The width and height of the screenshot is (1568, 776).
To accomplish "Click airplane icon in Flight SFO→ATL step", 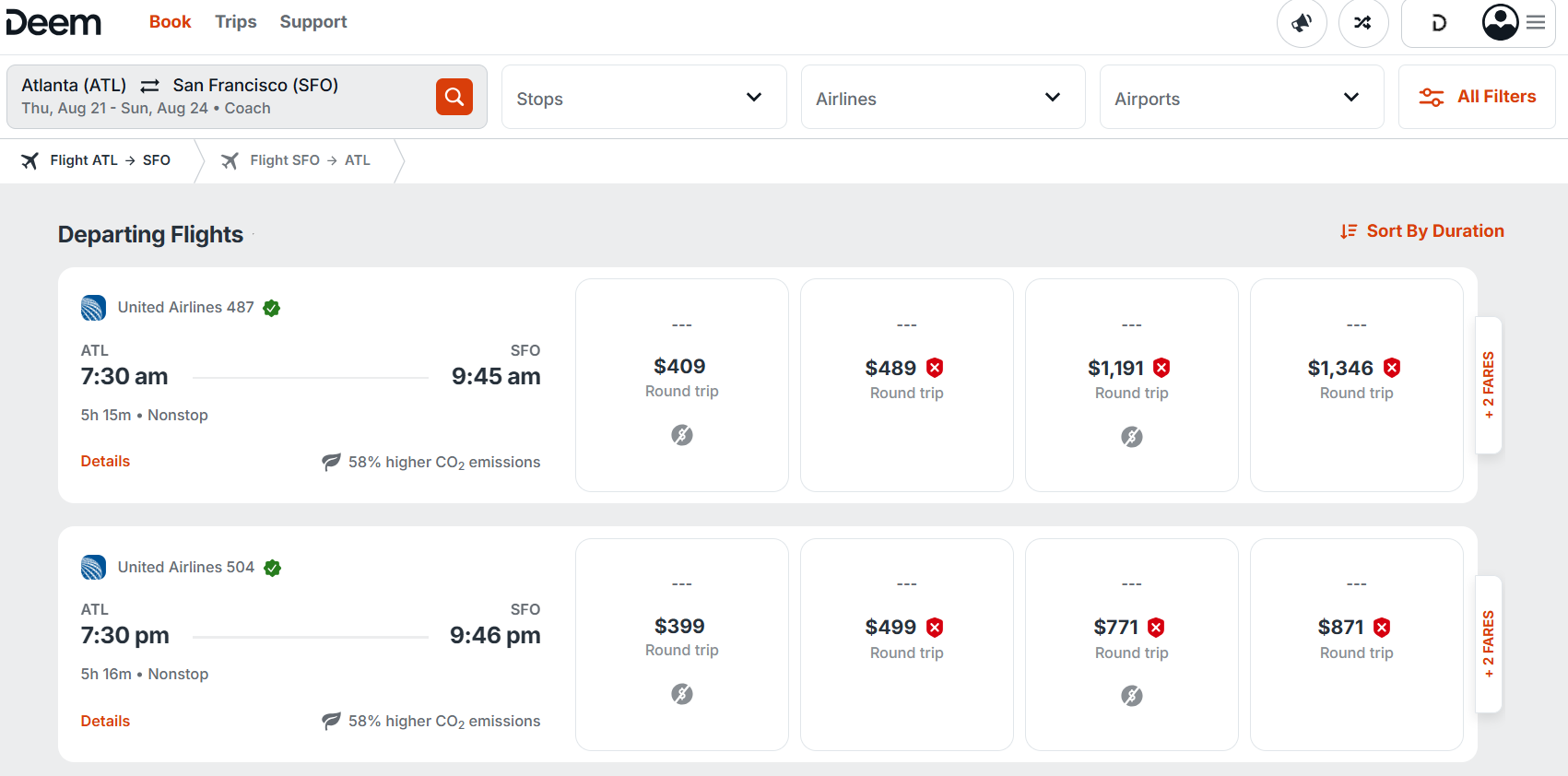I will pos(230,160).
